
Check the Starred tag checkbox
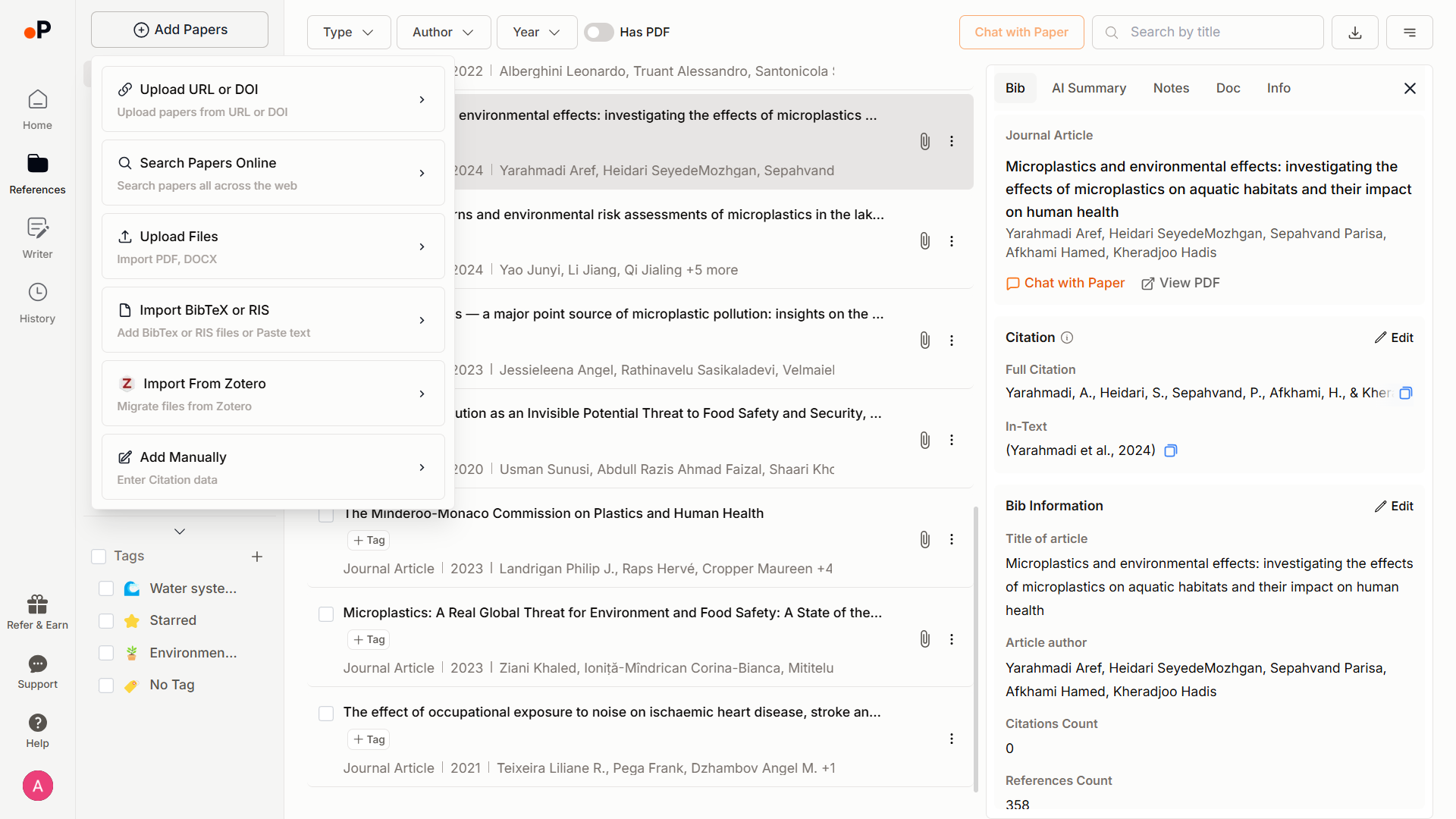point(106,621)
